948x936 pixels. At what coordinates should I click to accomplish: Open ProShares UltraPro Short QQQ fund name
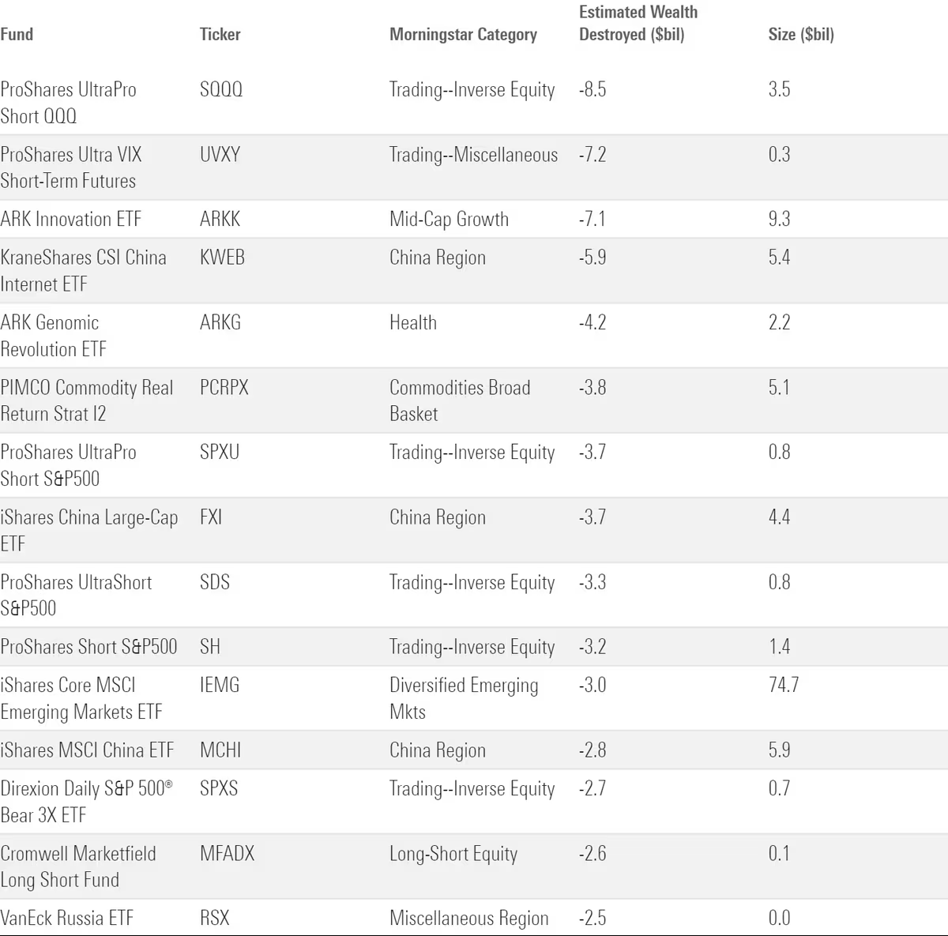point(68,102)
